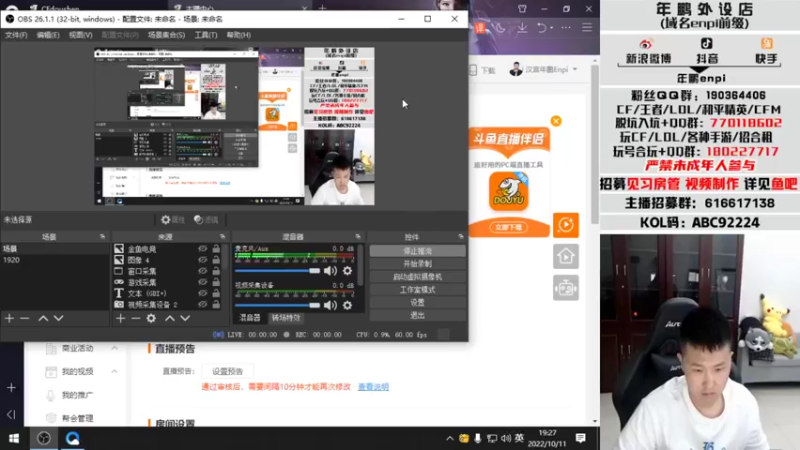Click 立即下载 on Douyu banner
The width and height of the screenshot is (800, 450).
coord(509,228)
